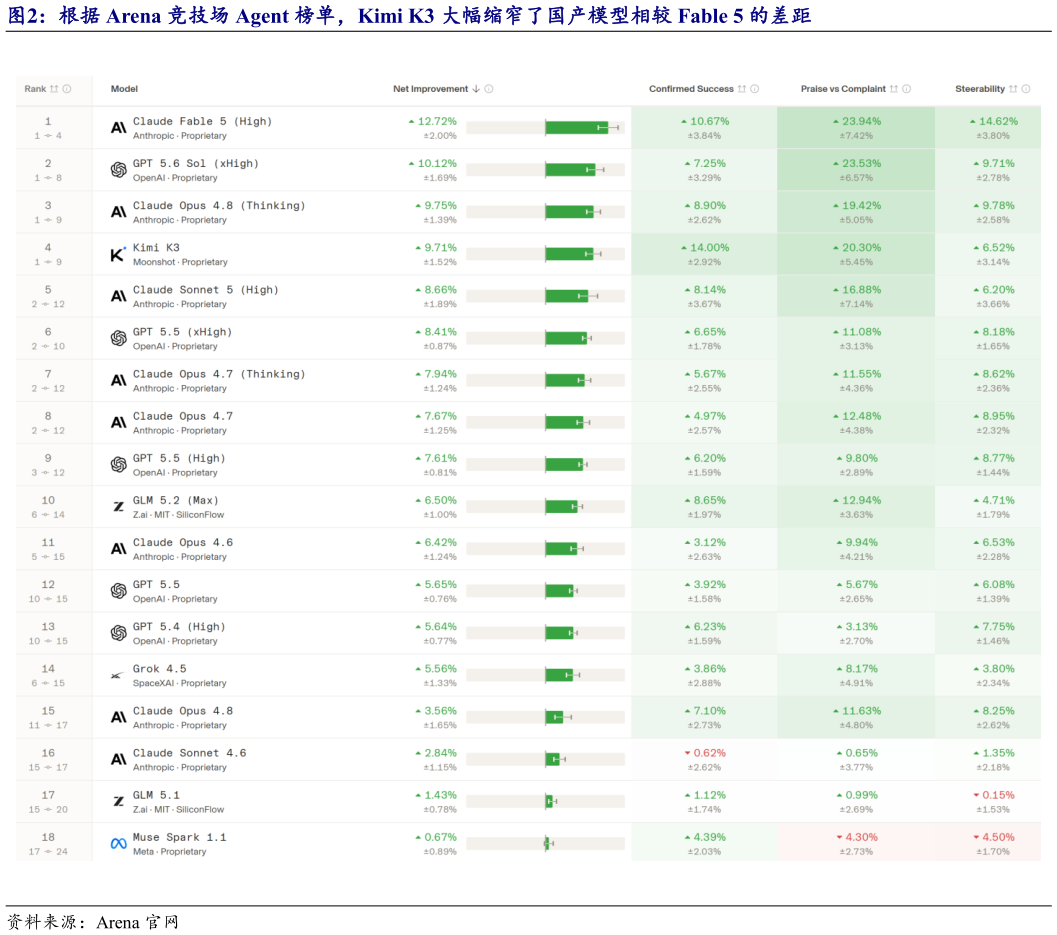The height and width of the screenshot is (935, 1057).
Task: Click OpenAI logo beside GPT 5.6 Sol (xHigh)
Action: pyautogui.click(x=119, y=170)
